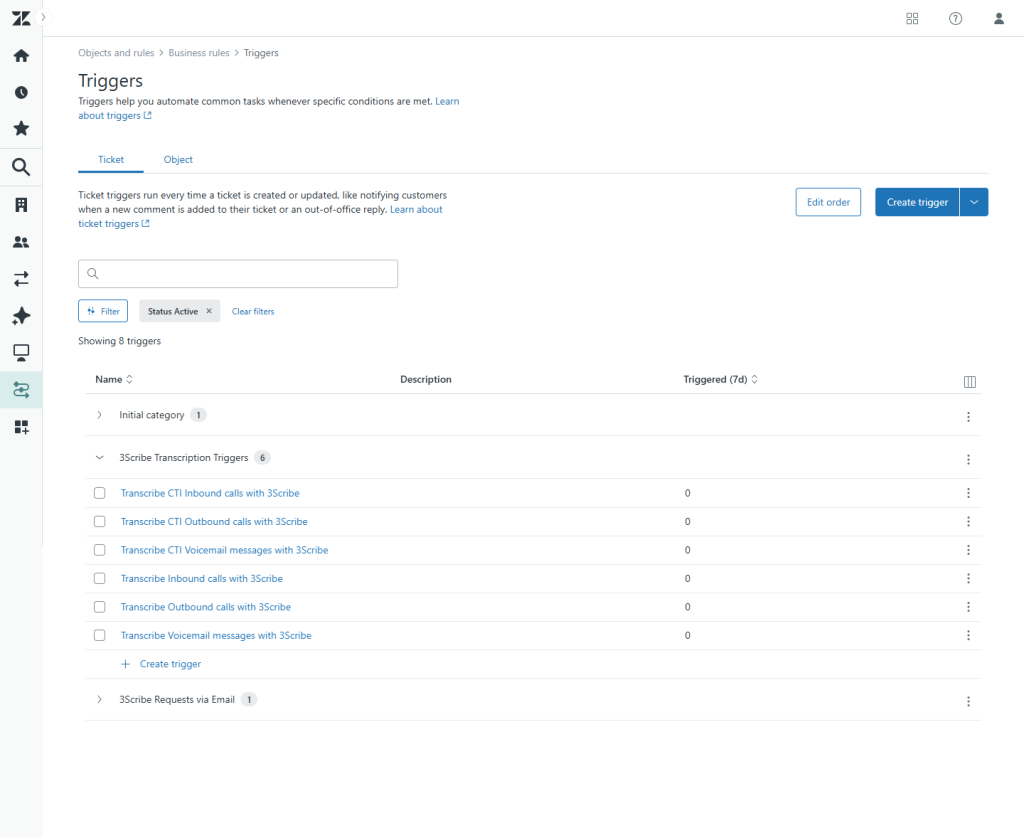1024x838 pixels.
Task: Click the Help question mark icon
Action: click(x=955, y=18)
